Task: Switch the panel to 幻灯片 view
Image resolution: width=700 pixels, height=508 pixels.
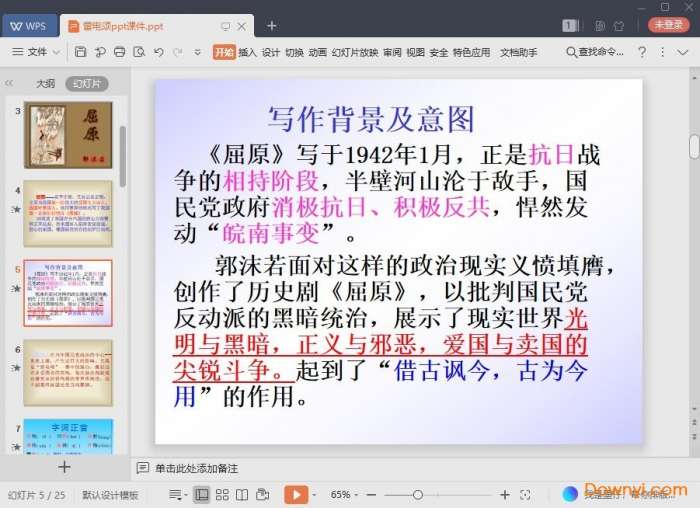Action: (87, 83)
